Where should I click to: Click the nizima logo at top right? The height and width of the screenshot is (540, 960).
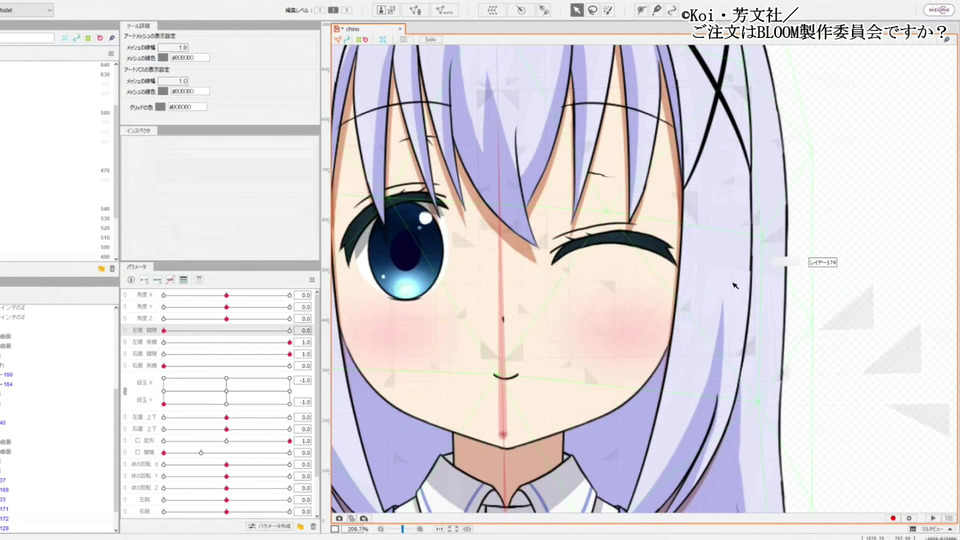939,10
